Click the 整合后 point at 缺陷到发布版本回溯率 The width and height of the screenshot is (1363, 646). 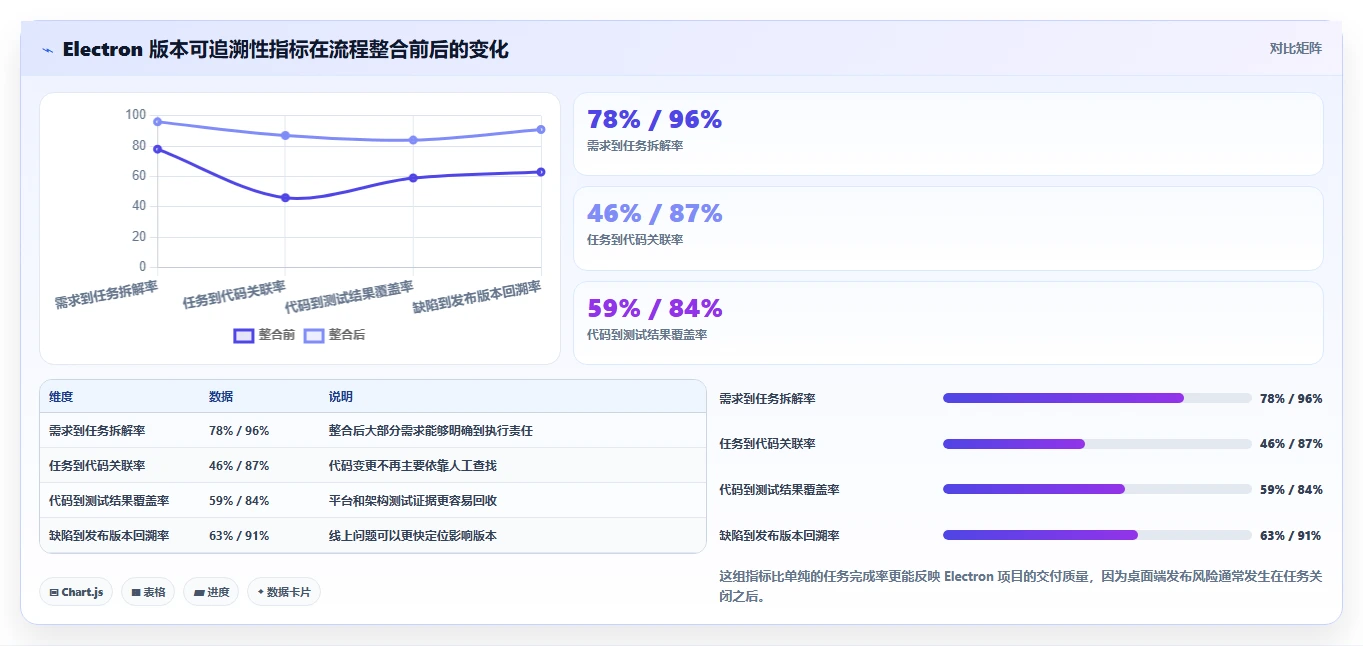pos(541,129)
